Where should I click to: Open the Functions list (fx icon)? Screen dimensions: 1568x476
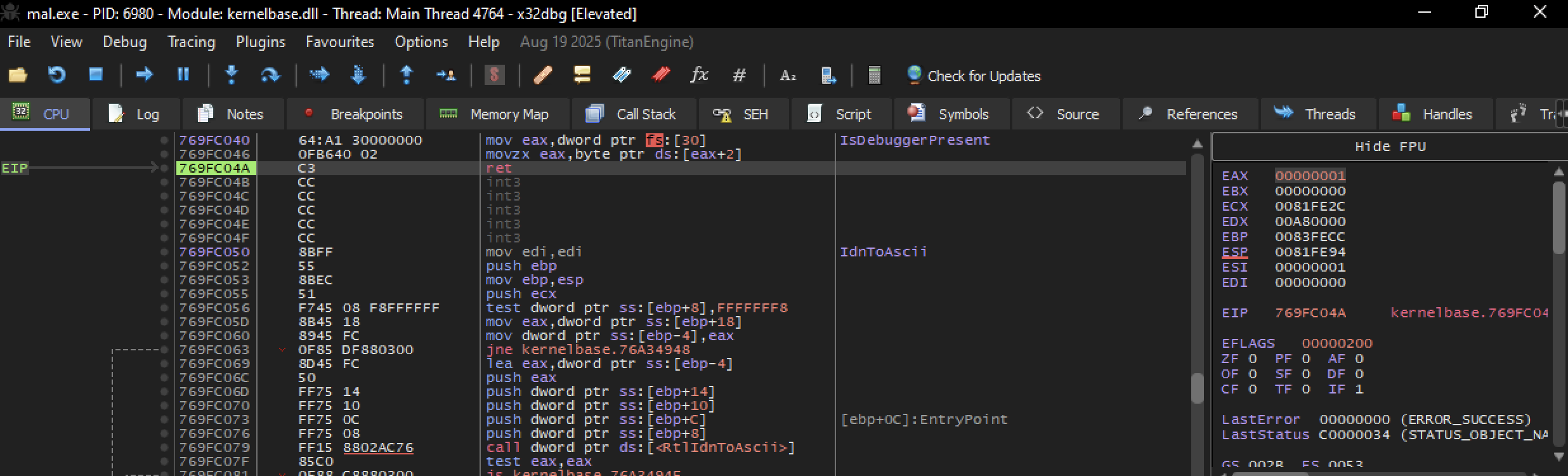pyautogui.click(x=699, y=75)
